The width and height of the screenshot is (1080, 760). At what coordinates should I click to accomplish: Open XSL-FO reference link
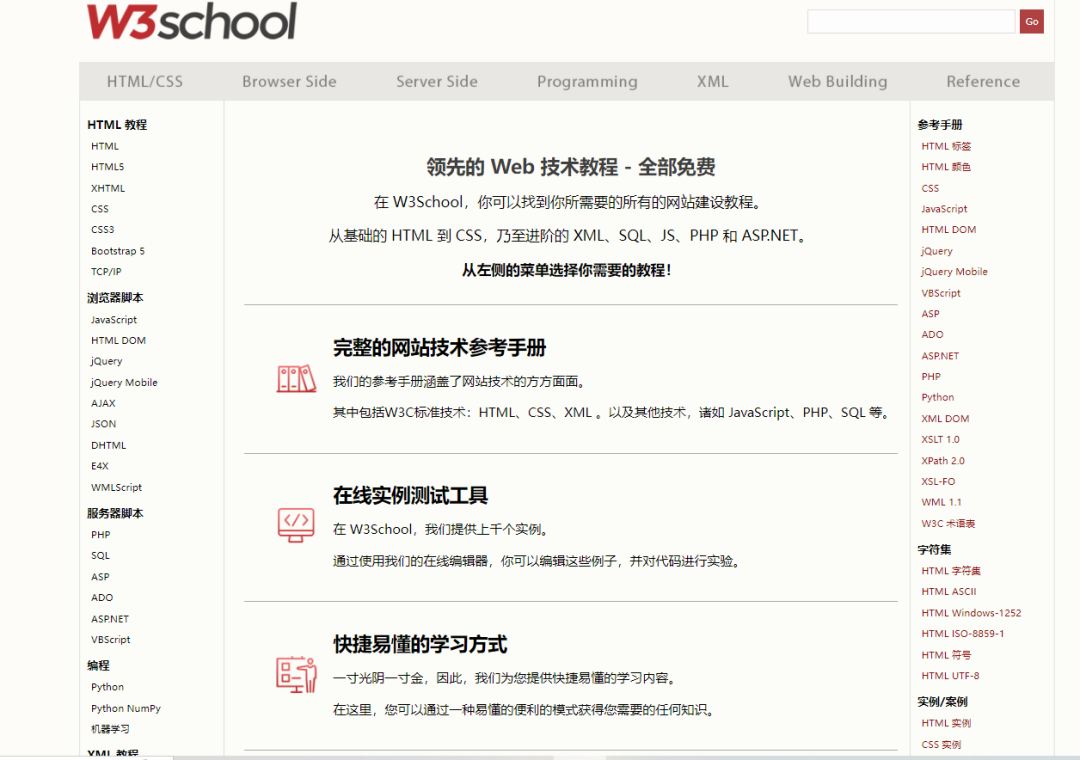(x=938, y=481)
